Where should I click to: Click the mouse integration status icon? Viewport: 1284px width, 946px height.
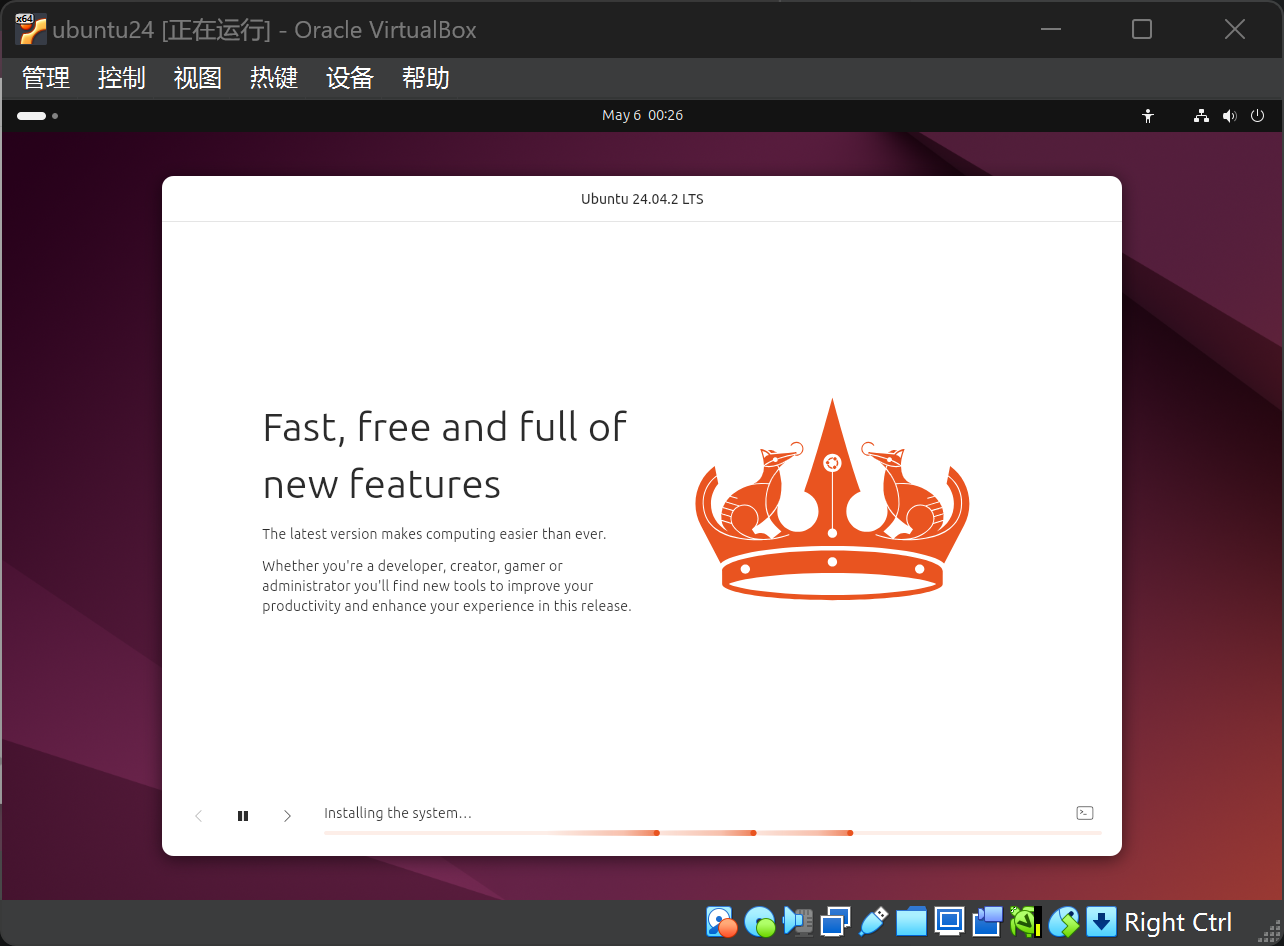(1063, 921)
